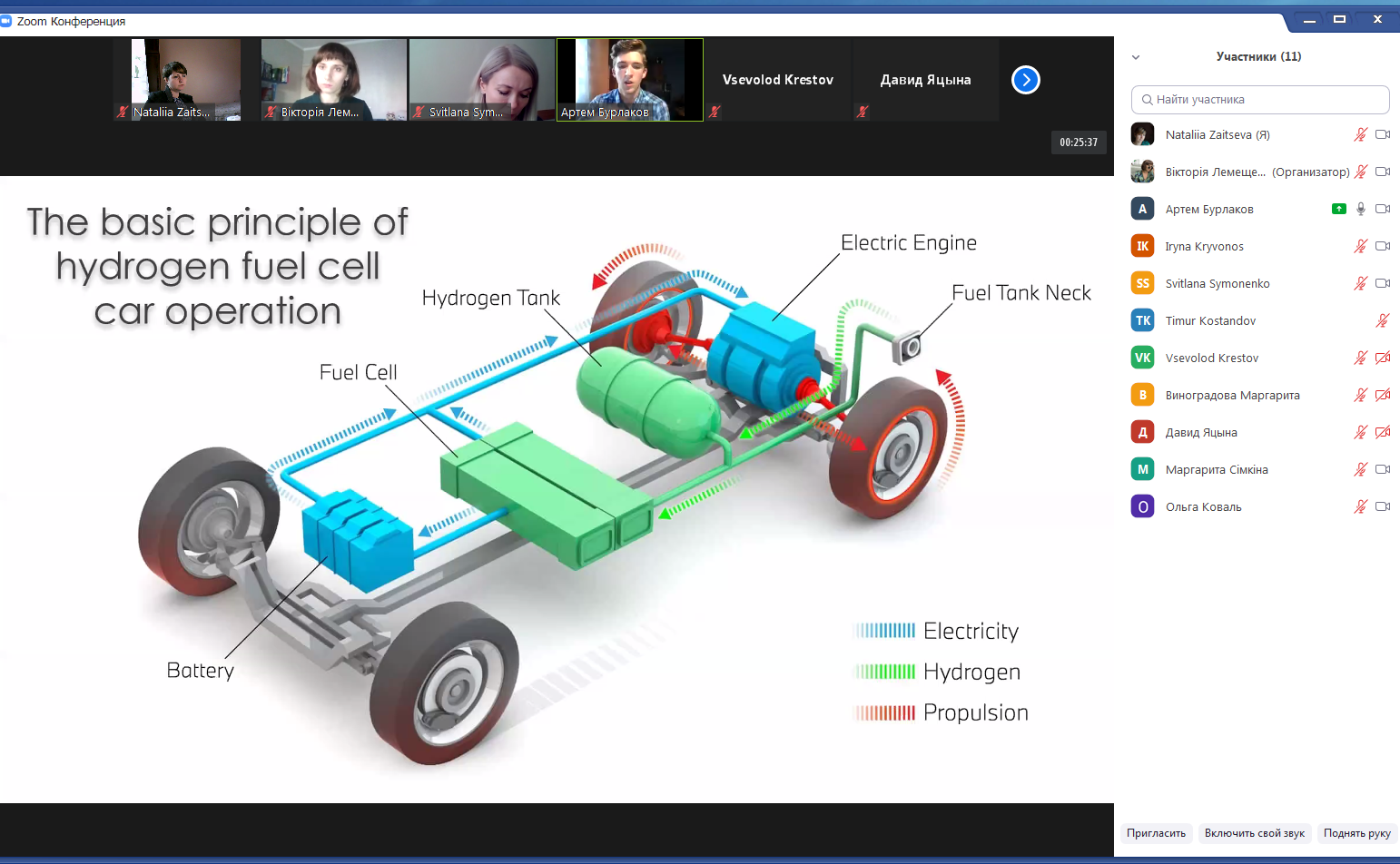
Task: Click the name 'Iryna Kryvonos' in the list
Action: click(x=1205, y=247)
